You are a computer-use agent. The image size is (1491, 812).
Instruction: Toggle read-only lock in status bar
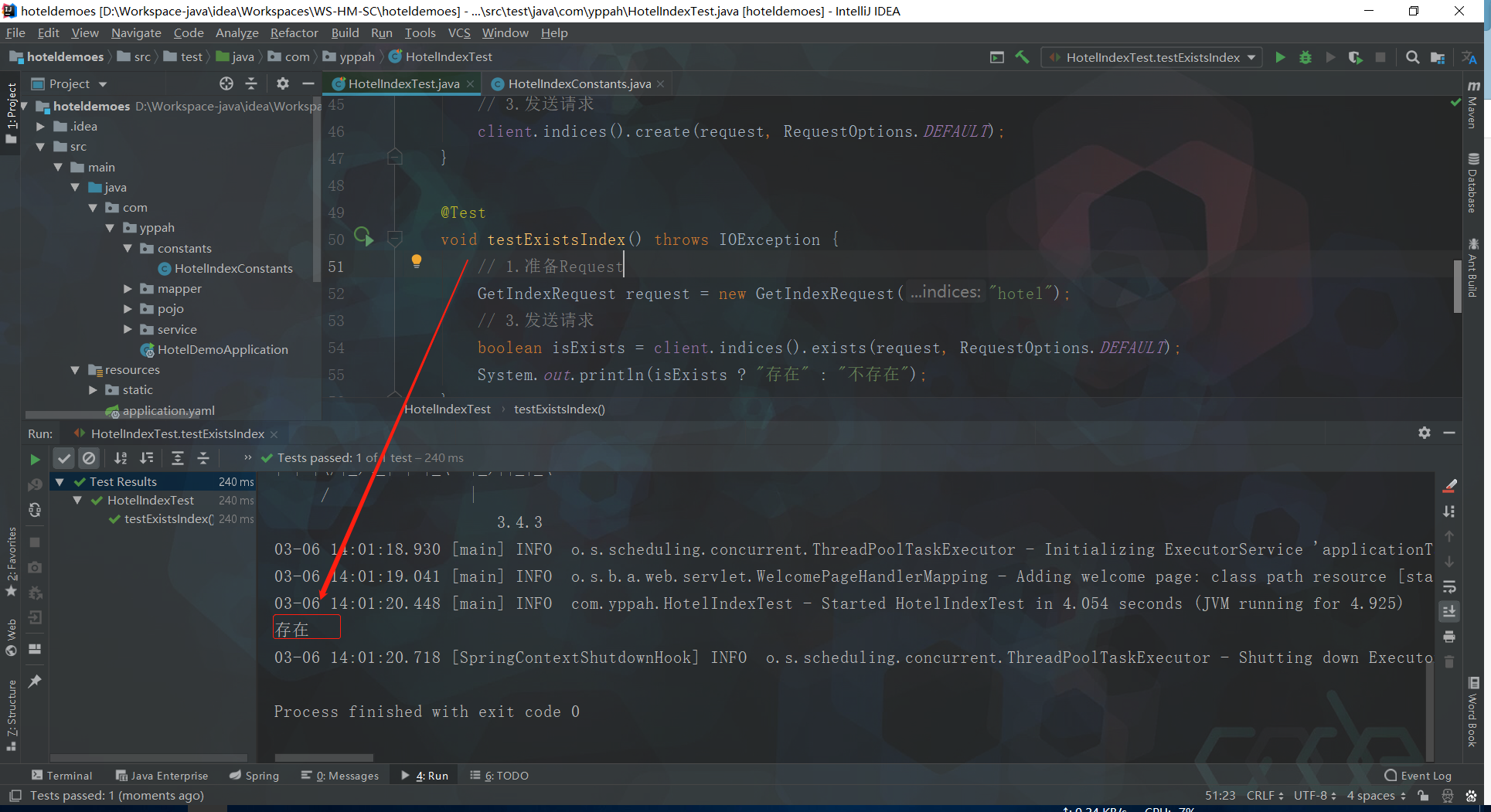pyautogui.click(x=1423, y=796)
